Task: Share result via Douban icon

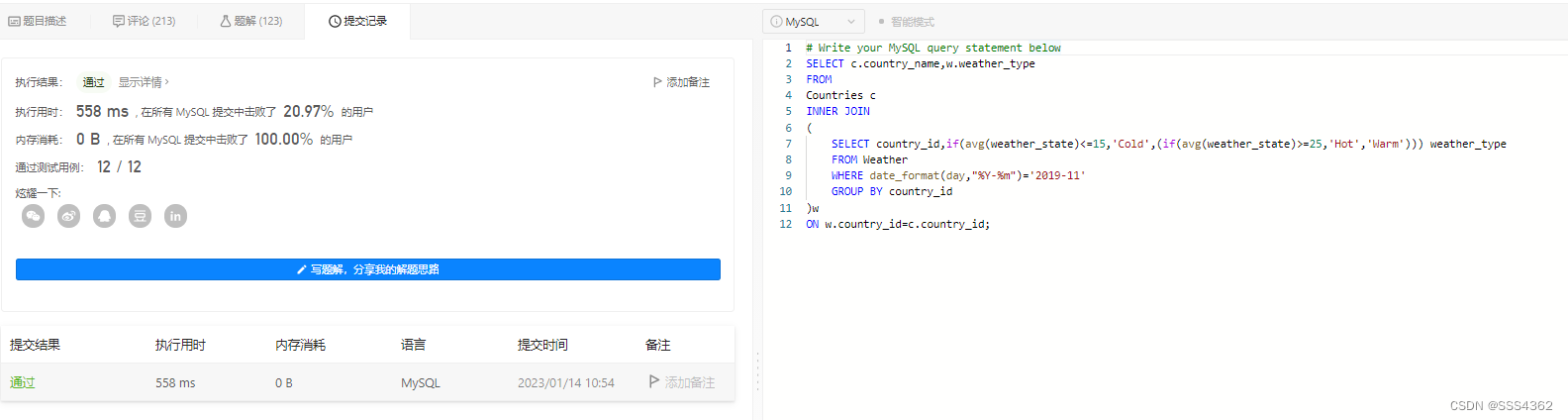Action: [141, 216]
